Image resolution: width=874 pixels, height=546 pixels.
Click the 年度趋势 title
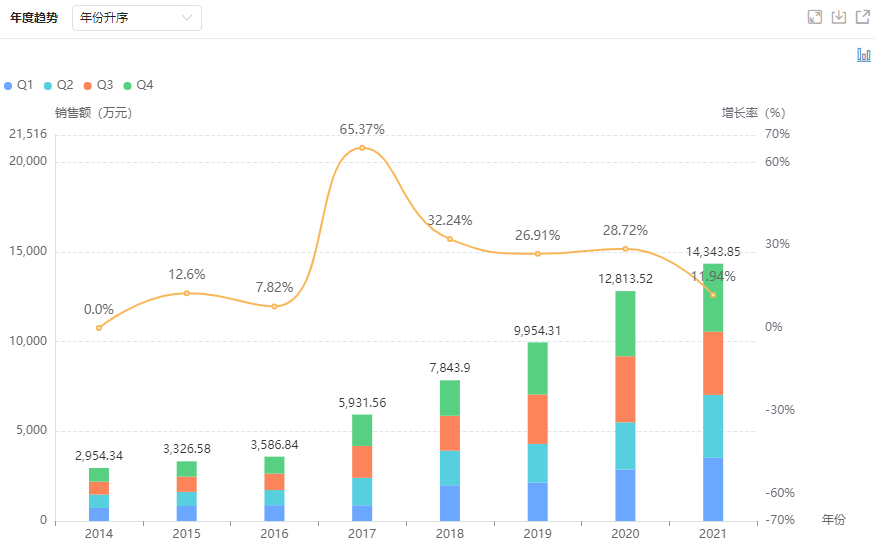click(x=34, y=18)
